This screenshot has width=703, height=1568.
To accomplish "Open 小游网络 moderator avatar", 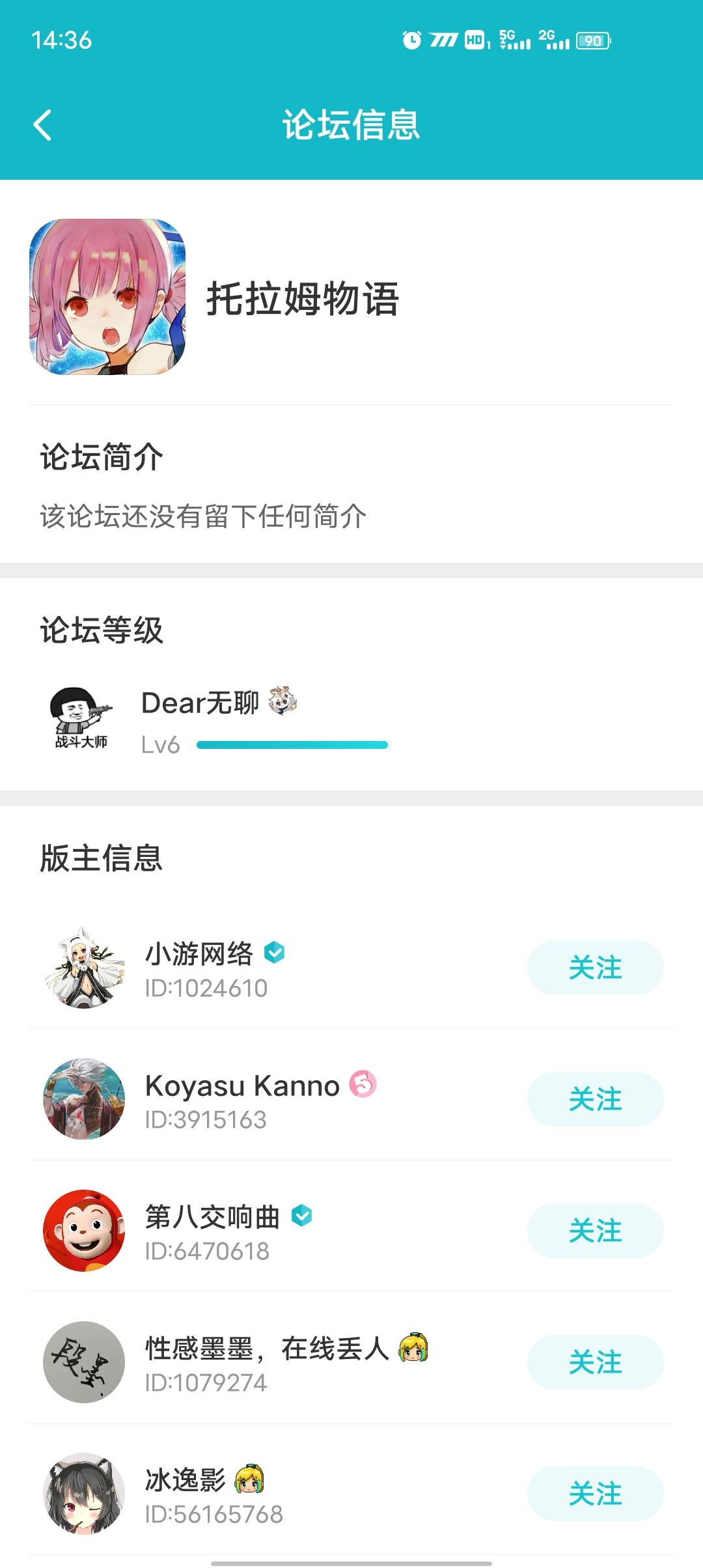I will 84,968.
